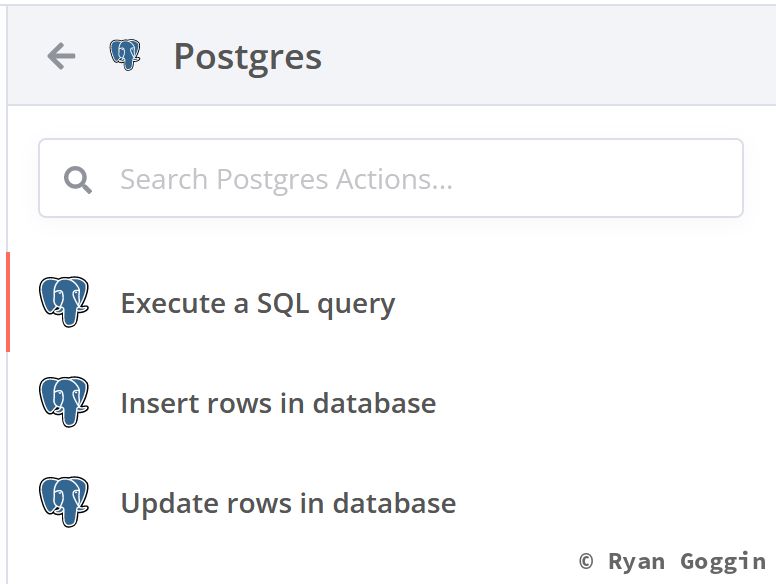Click the word 'query' in the Execute action
776x584 pixels.
pyautogui.click(x=356, y=305)
